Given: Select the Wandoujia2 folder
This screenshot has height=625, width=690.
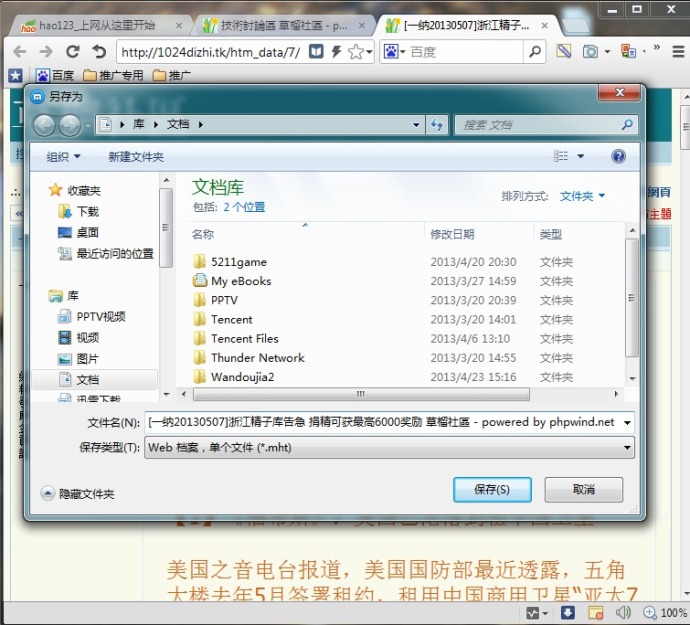Looking at the screenshot, I should (233, 377).
